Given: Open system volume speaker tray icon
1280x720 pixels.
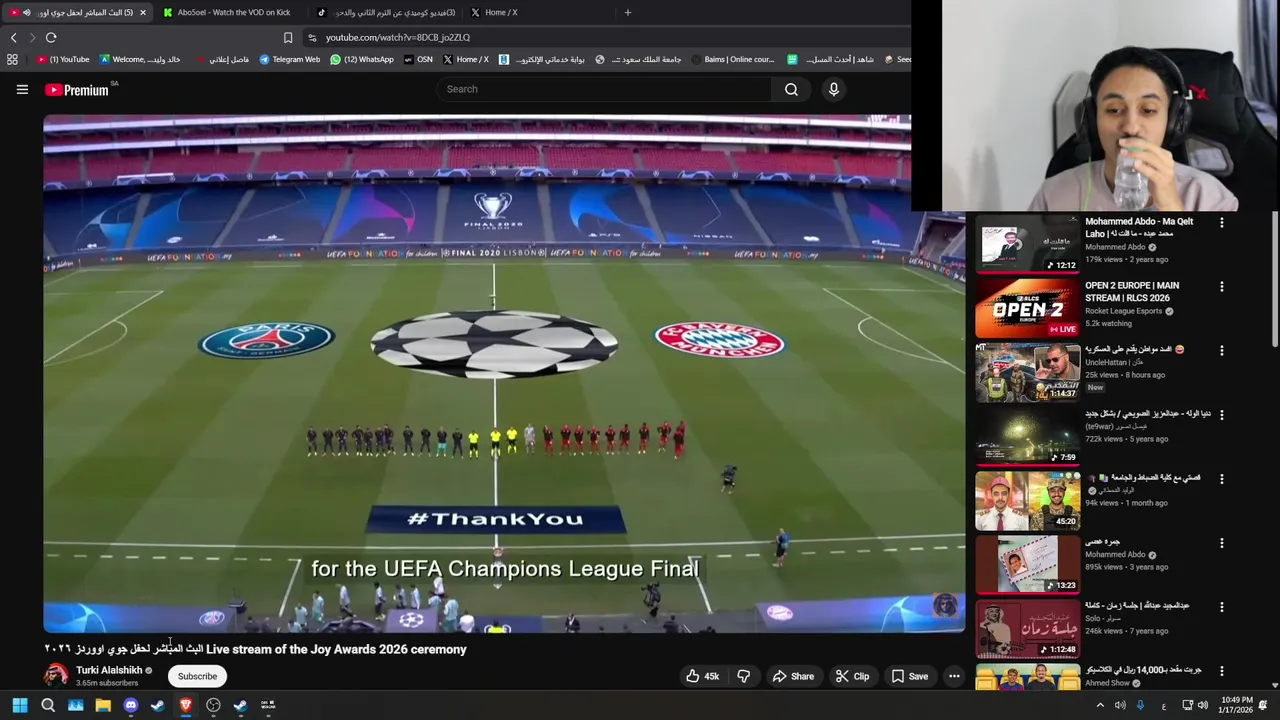Looking at the screenshot, I should pyautogui.click(x=1203, y=705).
